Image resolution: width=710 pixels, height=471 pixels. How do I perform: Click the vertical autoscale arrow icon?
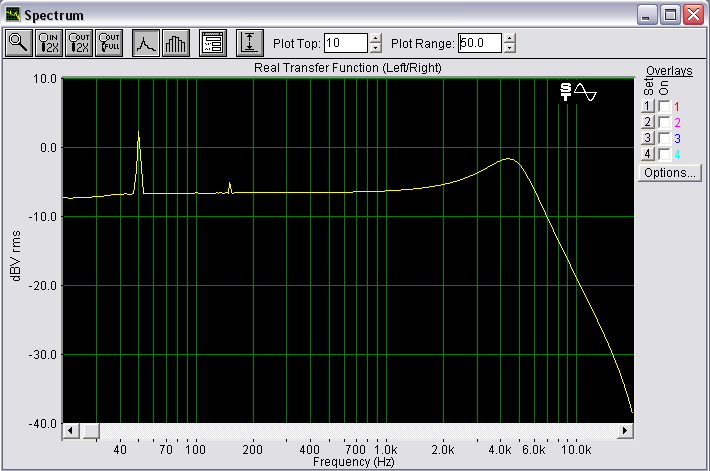pyautogui.click(x=249, y=43)
